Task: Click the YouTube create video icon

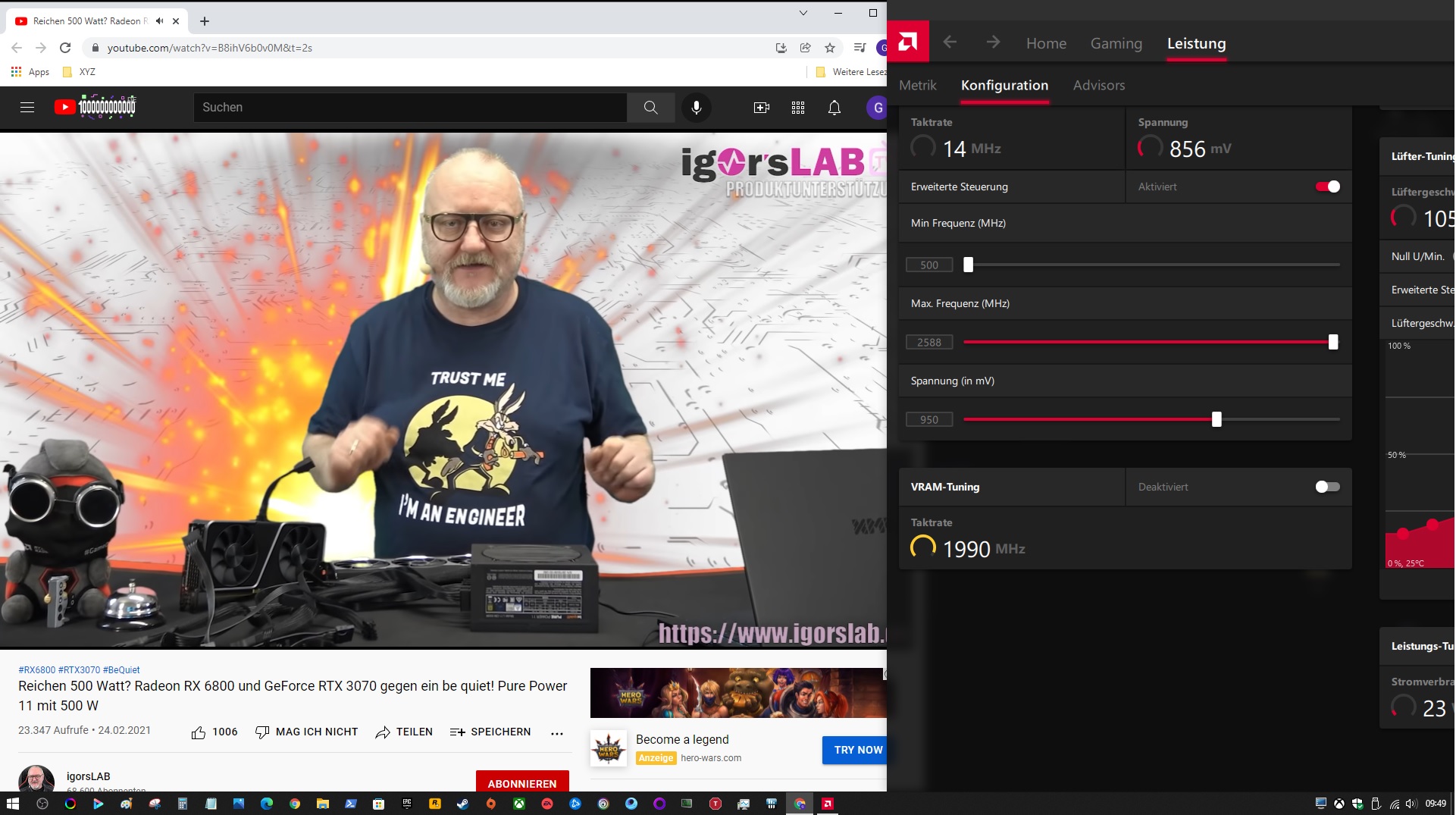Action: [x=761, y=108]
